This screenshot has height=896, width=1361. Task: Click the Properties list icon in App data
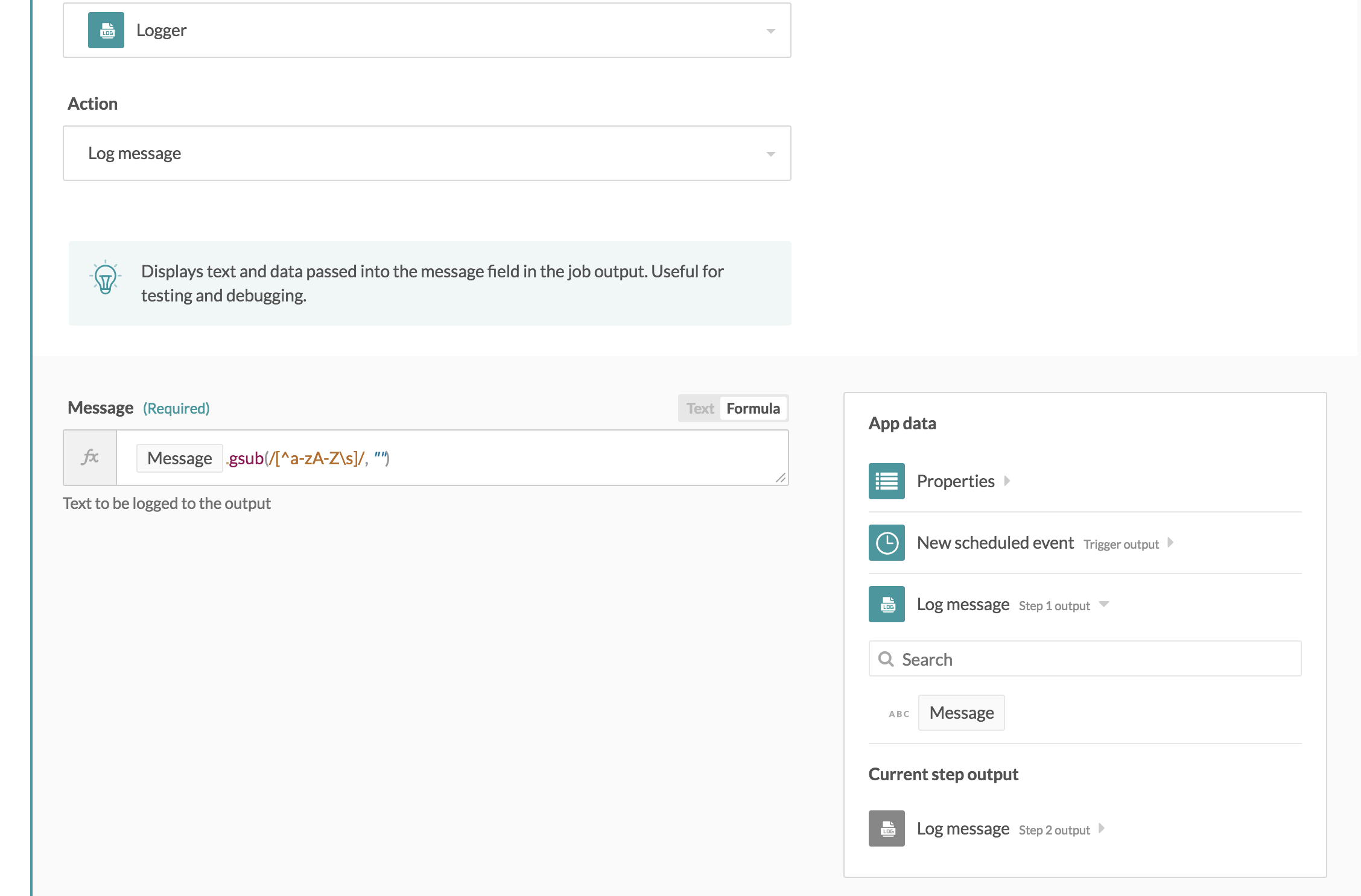[x=886, y=481]
